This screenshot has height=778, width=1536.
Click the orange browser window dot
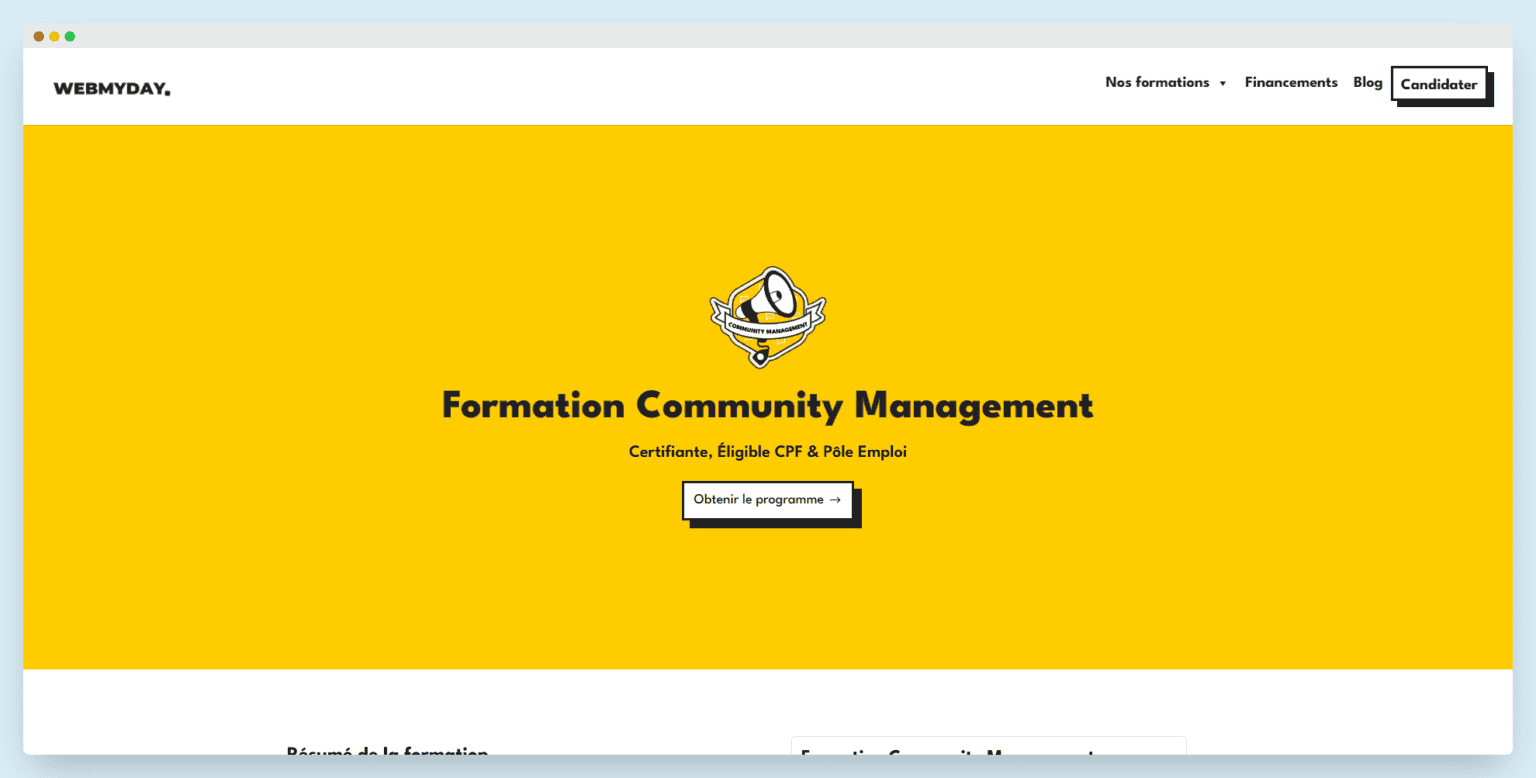(x=37, y=35)
